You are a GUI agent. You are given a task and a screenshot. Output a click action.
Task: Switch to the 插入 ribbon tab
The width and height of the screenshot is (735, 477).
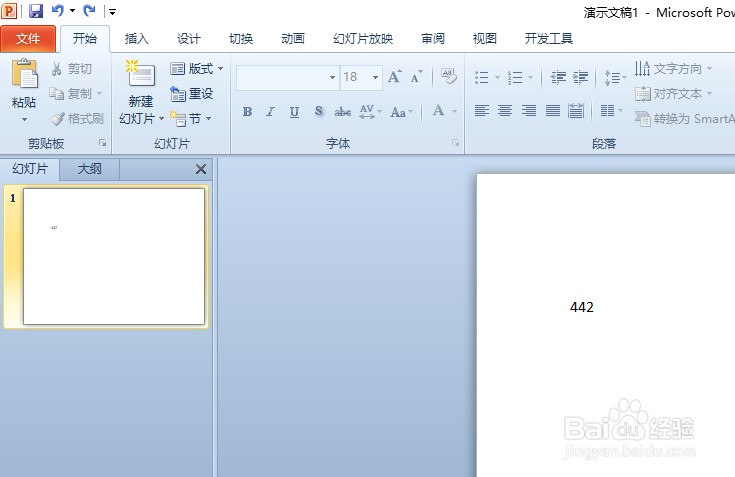click(136, 38)
